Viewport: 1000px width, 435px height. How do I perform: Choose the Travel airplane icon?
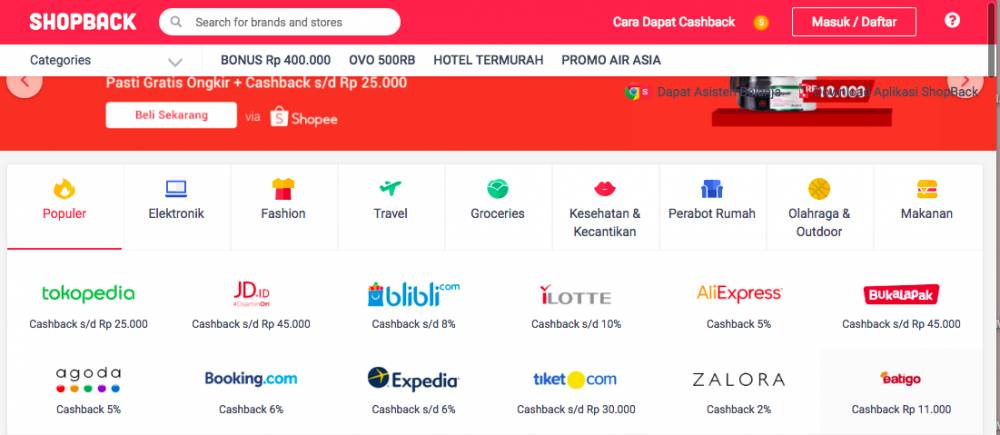pos(390,188)
